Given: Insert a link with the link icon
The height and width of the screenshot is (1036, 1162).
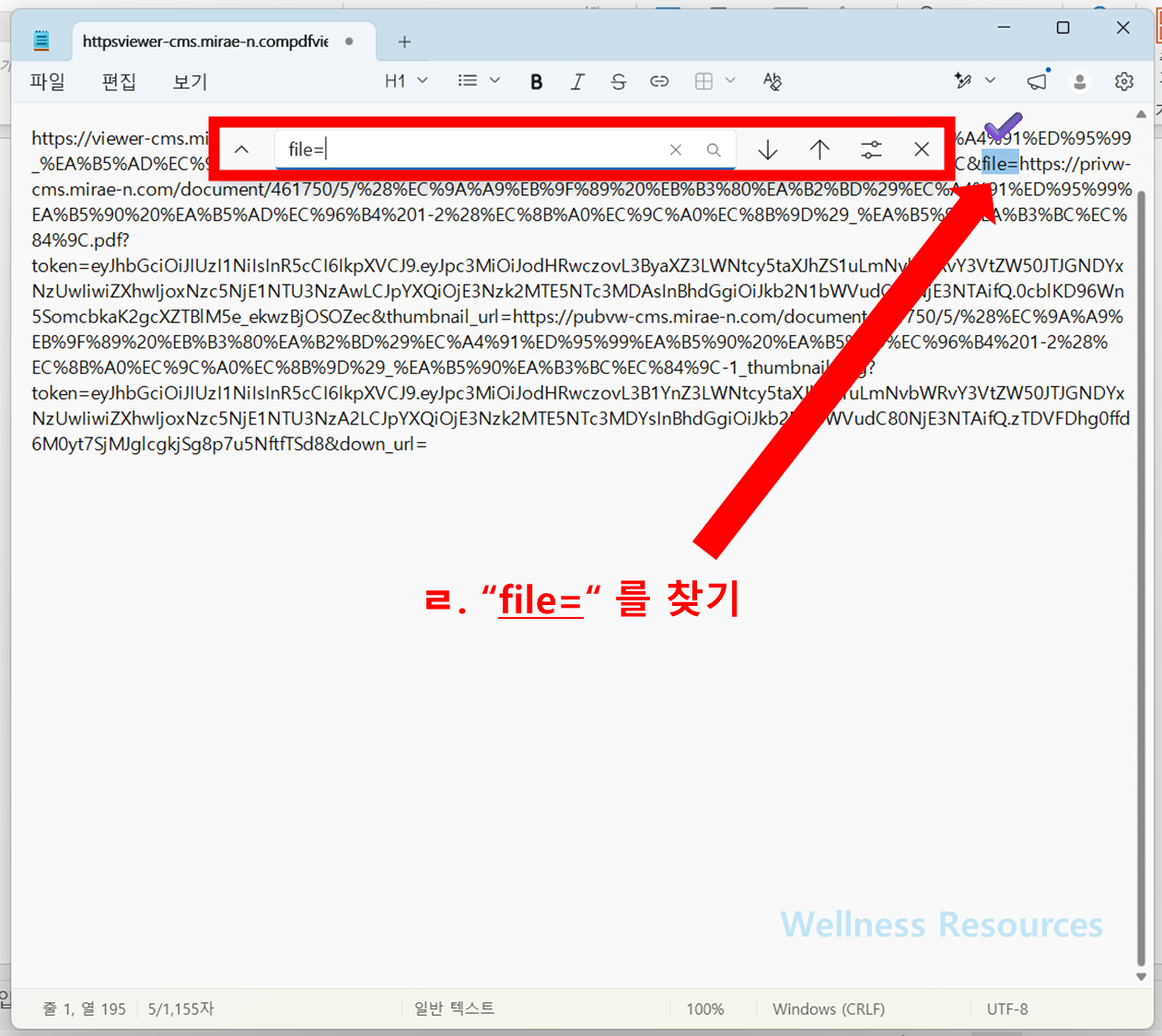Looking at the screenshot, I should click(659, 82).
